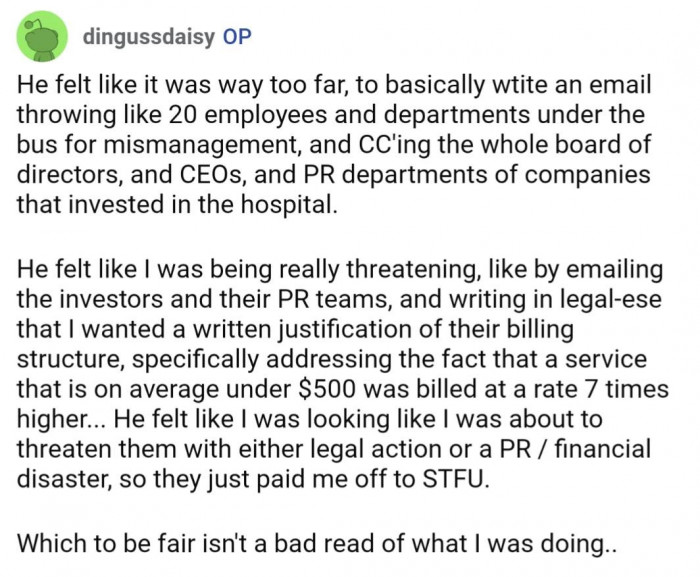Click the green Reddit alien avatar
Image resolution: width=700 pixels, height=577 pixels.
pos(37,40)
